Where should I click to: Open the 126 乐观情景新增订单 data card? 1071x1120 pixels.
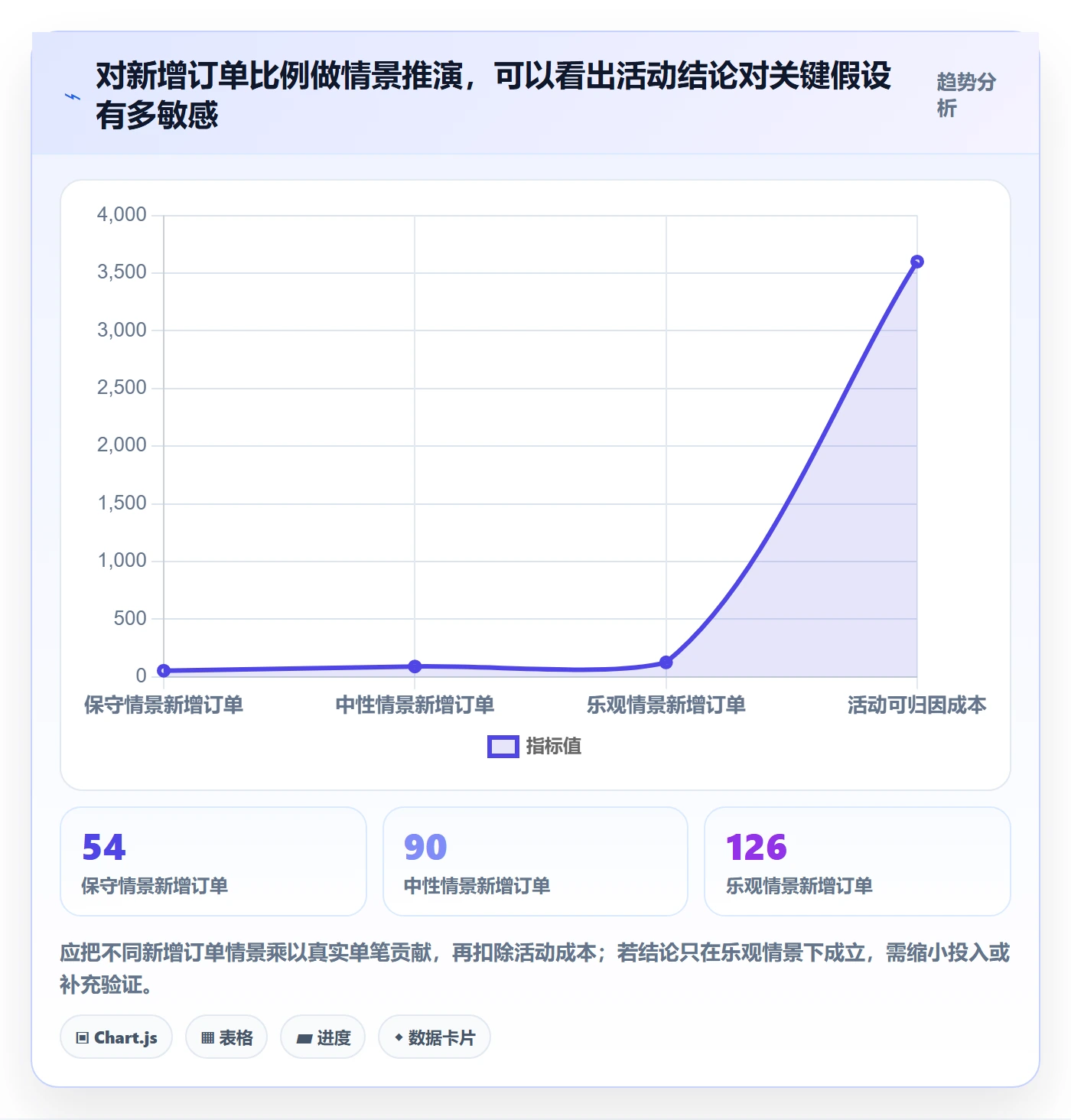pos(858,861)
